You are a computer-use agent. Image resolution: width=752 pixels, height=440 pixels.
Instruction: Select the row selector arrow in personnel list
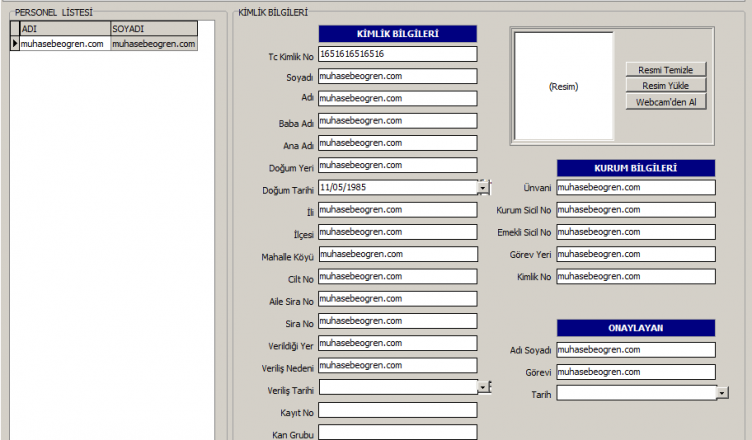[15, 43]
